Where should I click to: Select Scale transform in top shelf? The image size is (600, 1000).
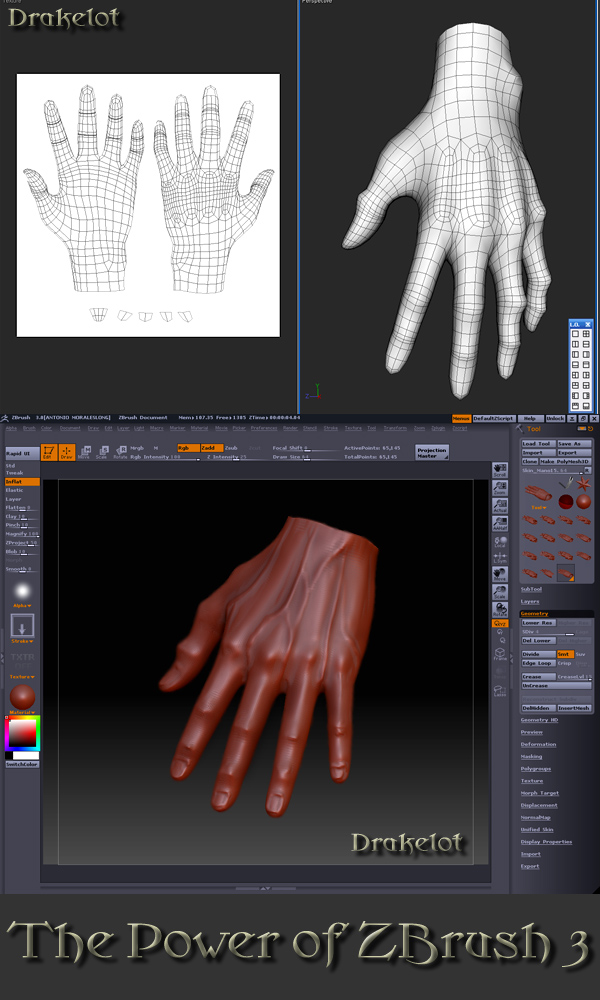pyautogui.click(x=103, y=452)
